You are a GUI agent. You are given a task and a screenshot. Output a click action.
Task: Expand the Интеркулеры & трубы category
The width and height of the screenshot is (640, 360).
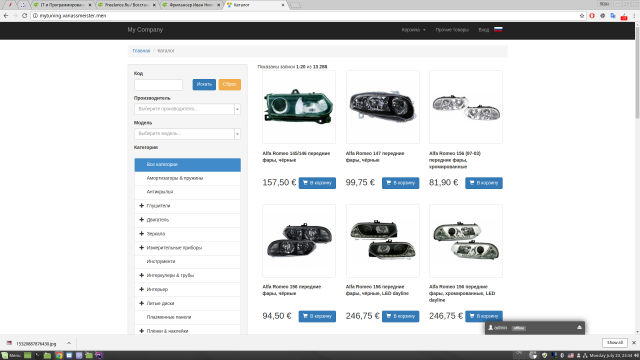point(141,275)
